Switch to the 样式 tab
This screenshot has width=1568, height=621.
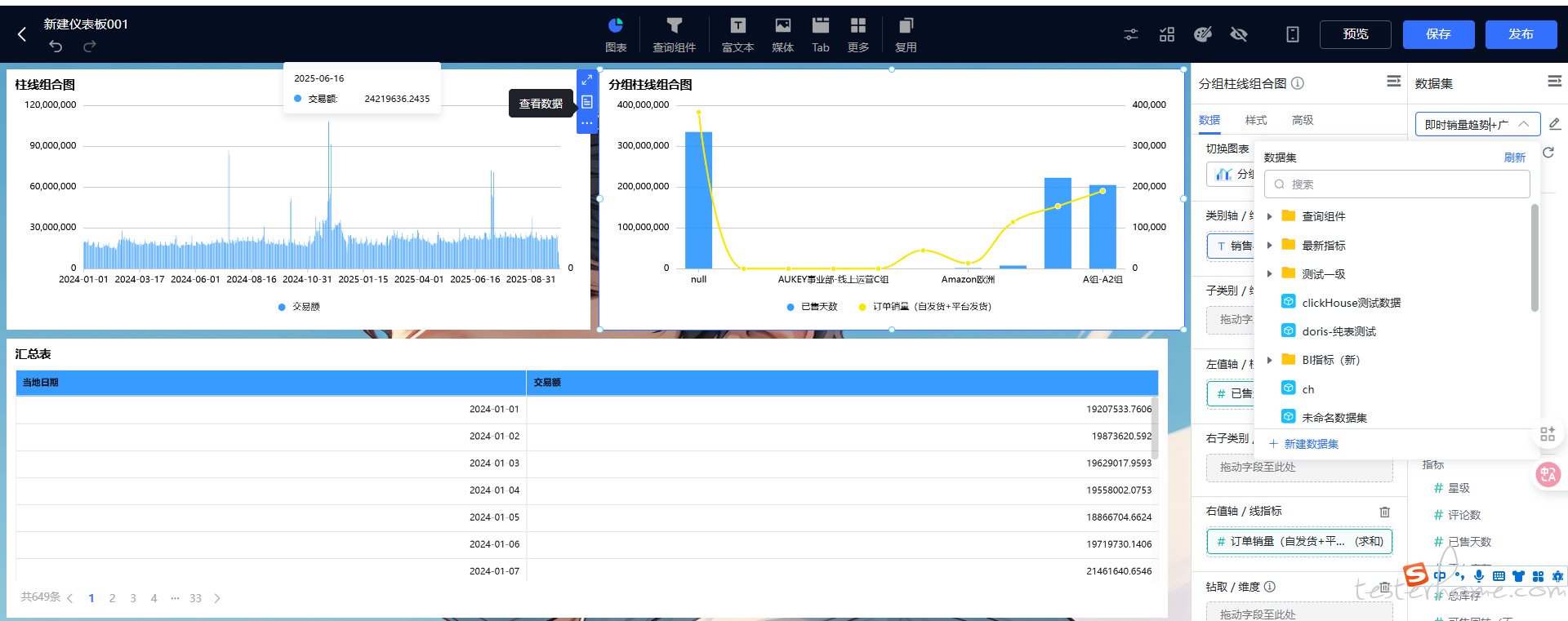[x=1255, y=120]
